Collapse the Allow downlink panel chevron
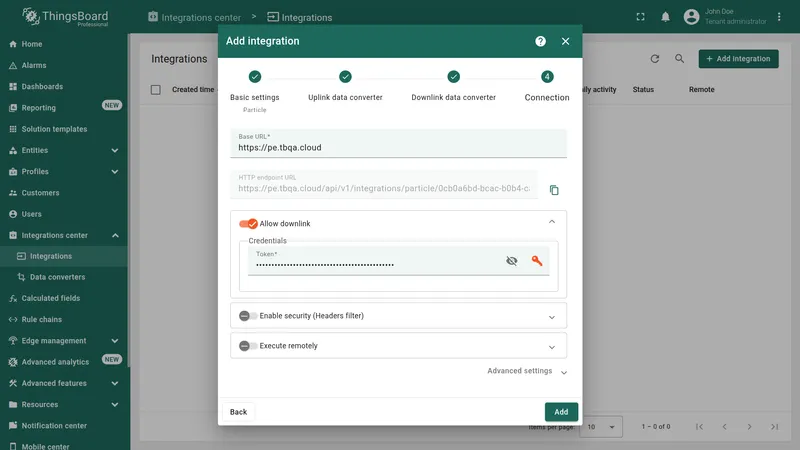Screen dimensions: 800x450 (x=552, y=222)
